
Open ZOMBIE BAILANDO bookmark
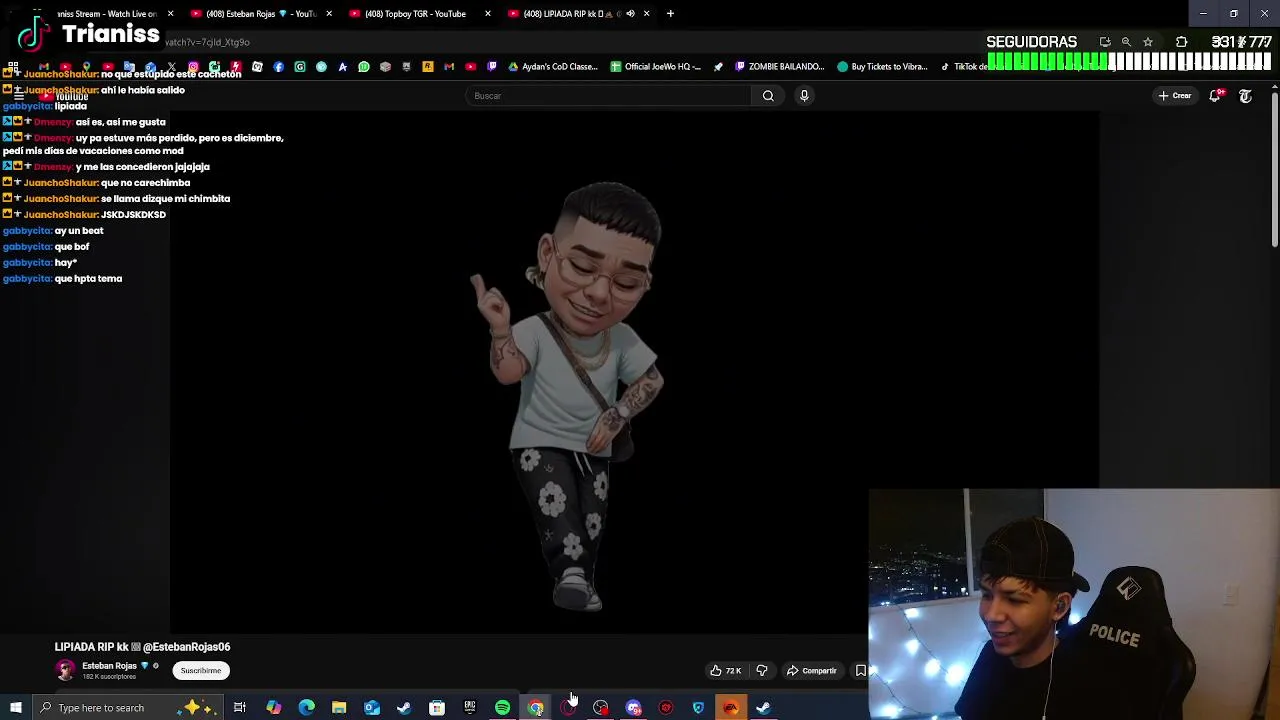point(778,67)
